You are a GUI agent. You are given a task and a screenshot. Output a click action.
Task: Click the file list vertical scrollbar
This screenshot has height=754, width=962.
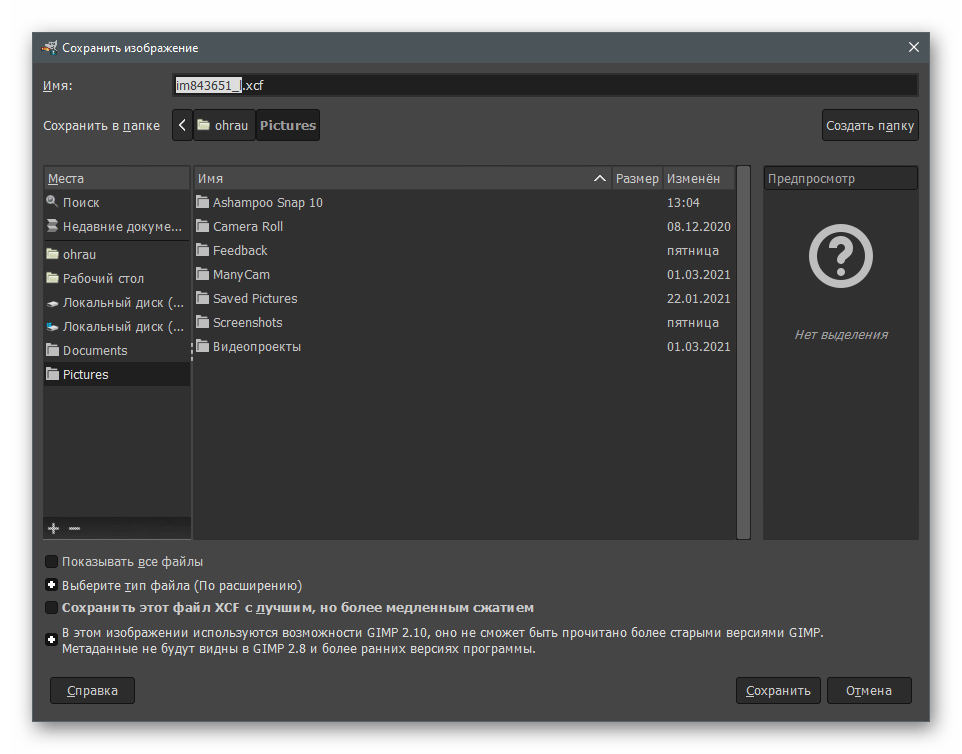(743, 350)
